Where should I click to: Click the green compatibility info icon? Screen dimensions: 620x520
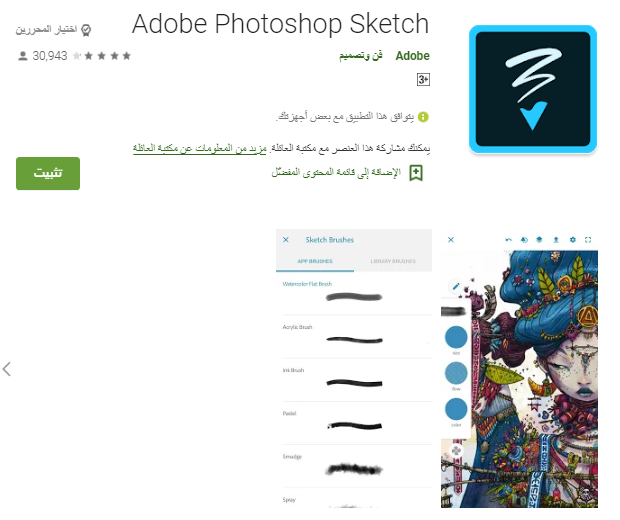[423, 117]
